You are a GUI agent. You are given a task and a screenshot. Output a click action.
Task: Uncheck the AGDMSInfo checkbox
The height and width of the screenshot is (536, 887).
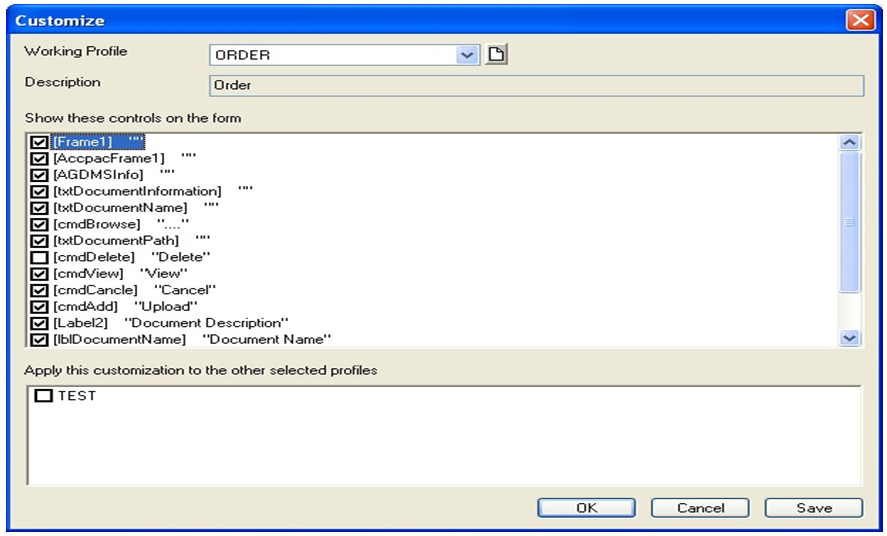(x=39, y=175)
